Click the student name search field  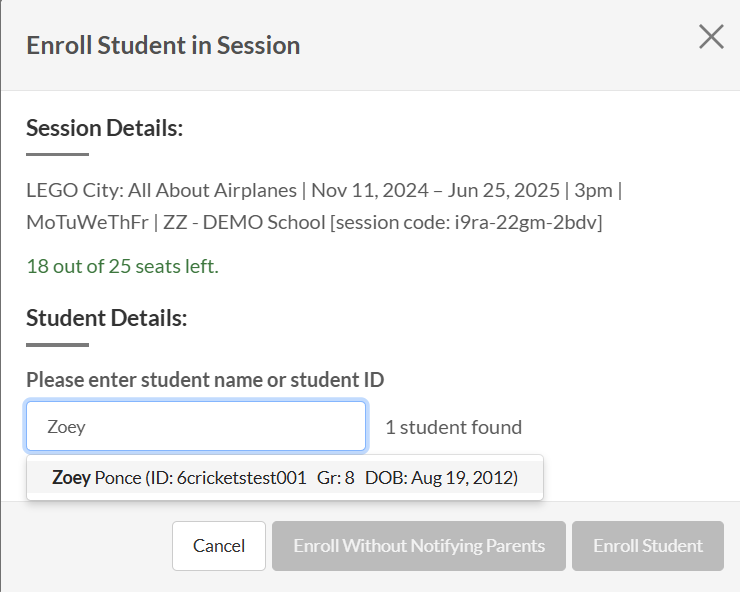coord(196,427)
